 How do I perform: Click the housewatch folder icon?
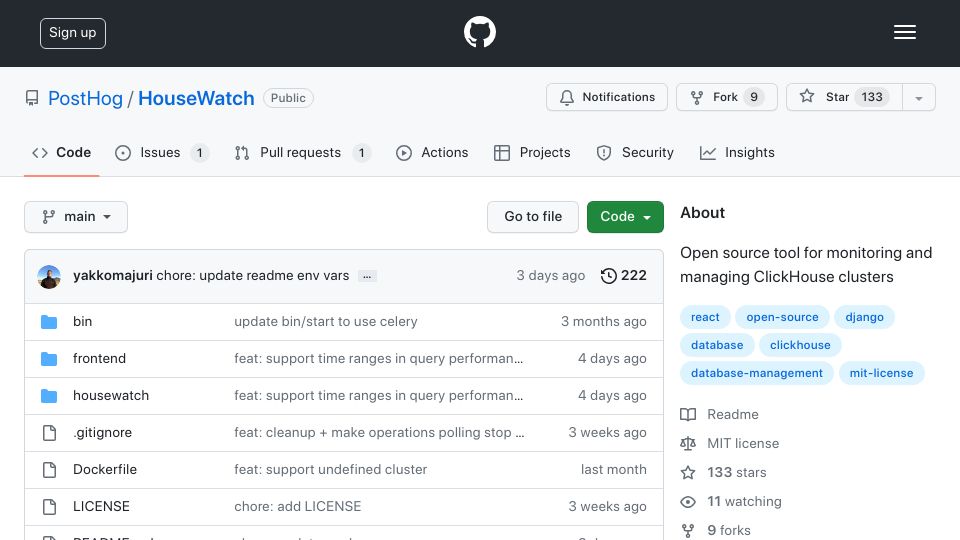[x=49, y=396]
